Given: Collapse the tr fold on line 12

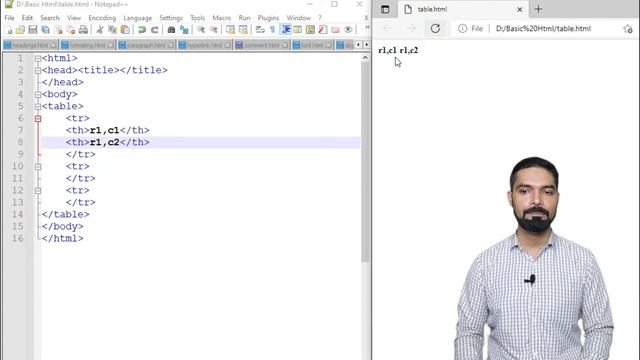Looking at the screenshot, I should point(38,191).
